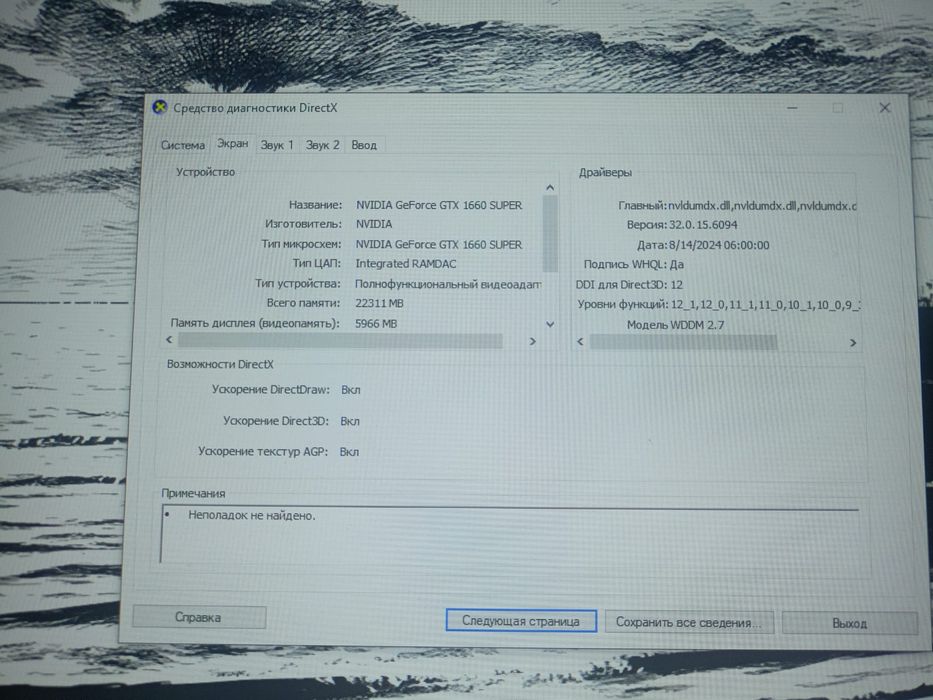The image size is (933, 700).
Task: Click the Неполадок не найдено note
Action: point(252,515)
